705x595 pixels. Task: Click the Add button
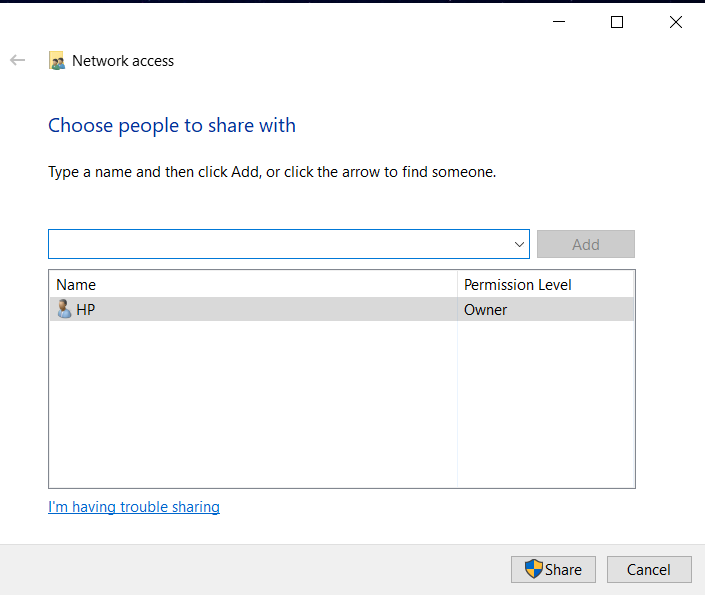[x=586, y=244]
